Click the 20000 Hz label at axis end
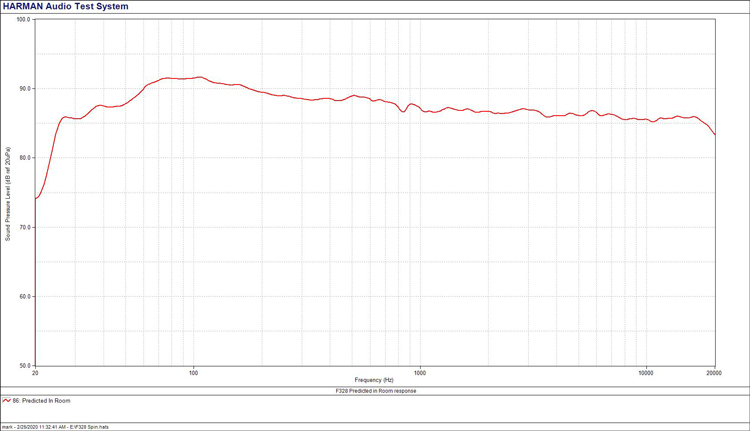Screen dimensions: 750x431 [x=713, y=373]
